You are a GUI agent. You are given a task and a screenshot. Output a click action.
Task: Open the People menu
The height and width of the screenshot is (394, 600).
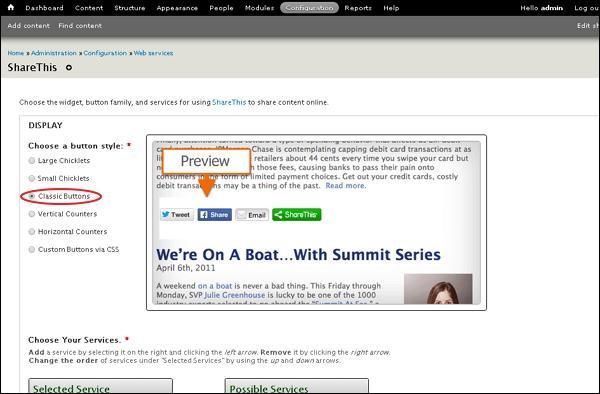221,8
